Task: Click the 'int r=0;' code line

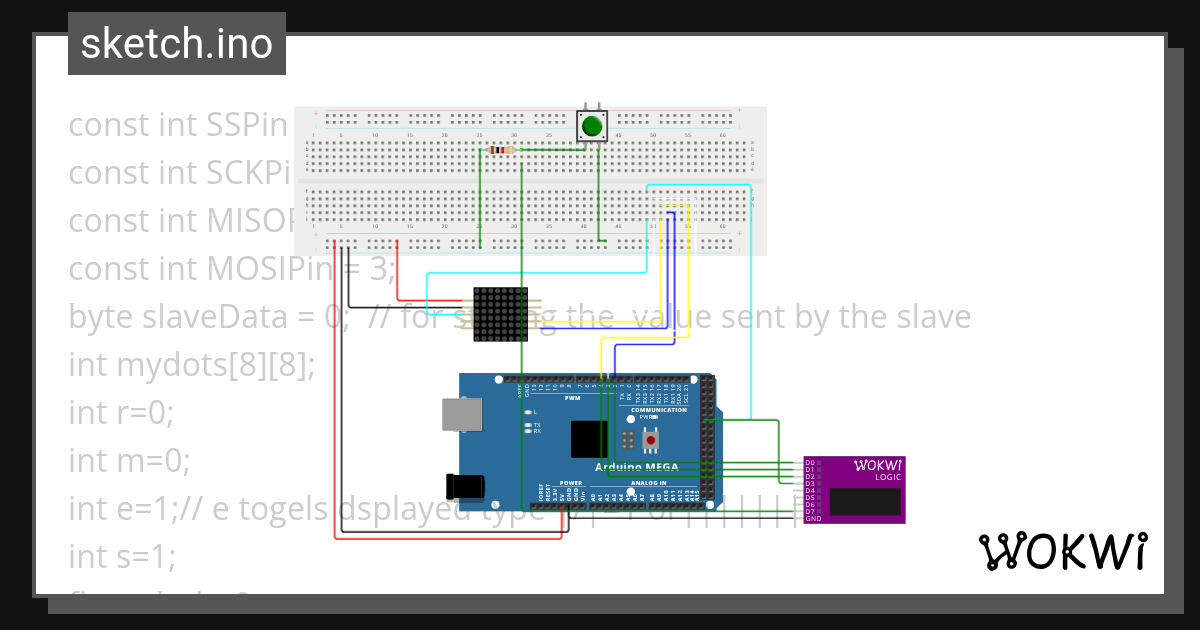Action: 121,412
